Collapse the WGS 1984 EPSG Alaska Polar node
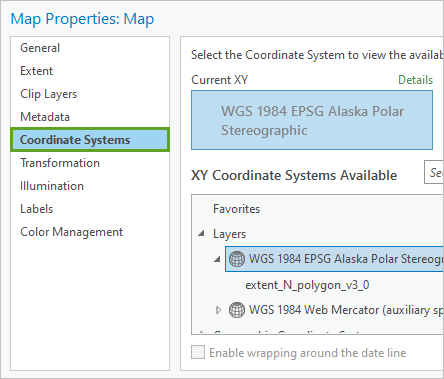 point(217,259)
